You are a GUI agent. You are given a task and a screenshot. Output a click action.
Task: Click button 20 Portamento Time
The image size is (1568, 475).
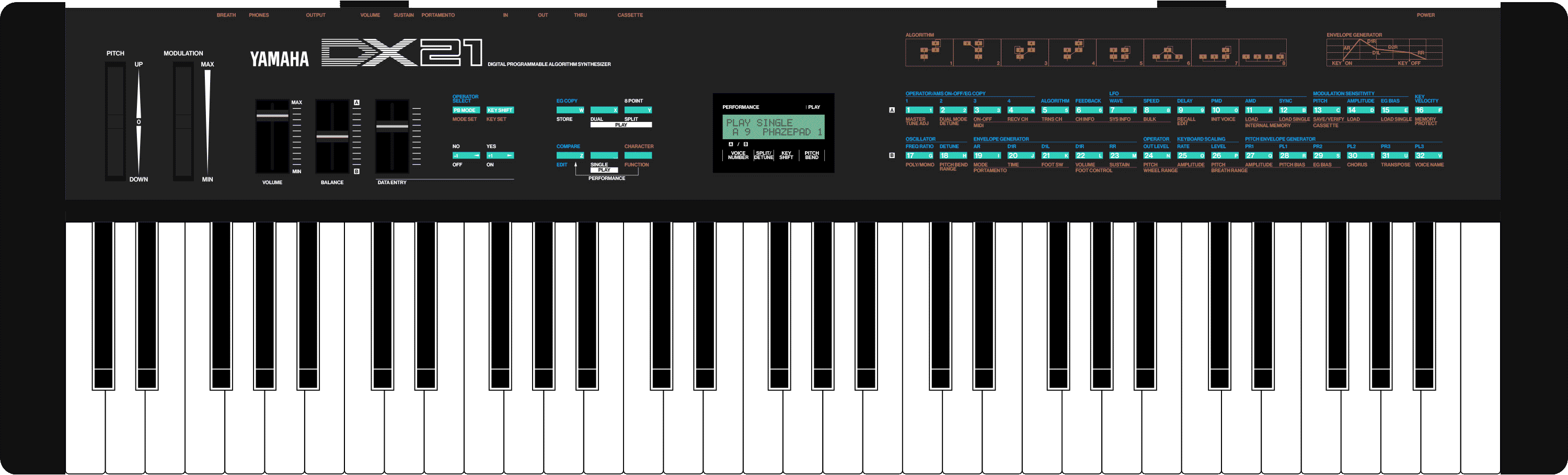click(1021, 156)
